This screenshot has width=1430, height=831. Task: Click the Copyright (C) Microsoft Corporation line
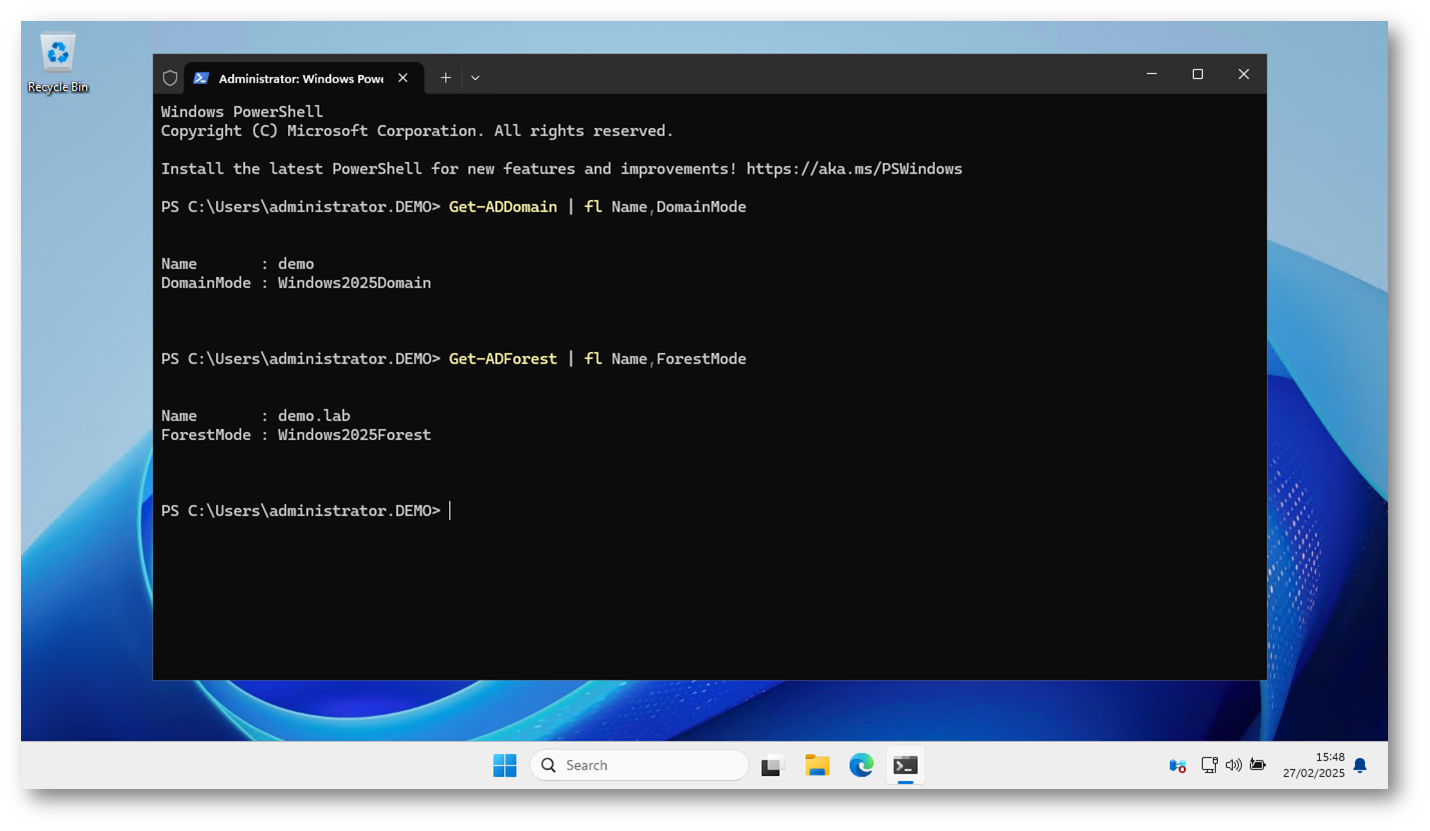[x=417, y=131]
